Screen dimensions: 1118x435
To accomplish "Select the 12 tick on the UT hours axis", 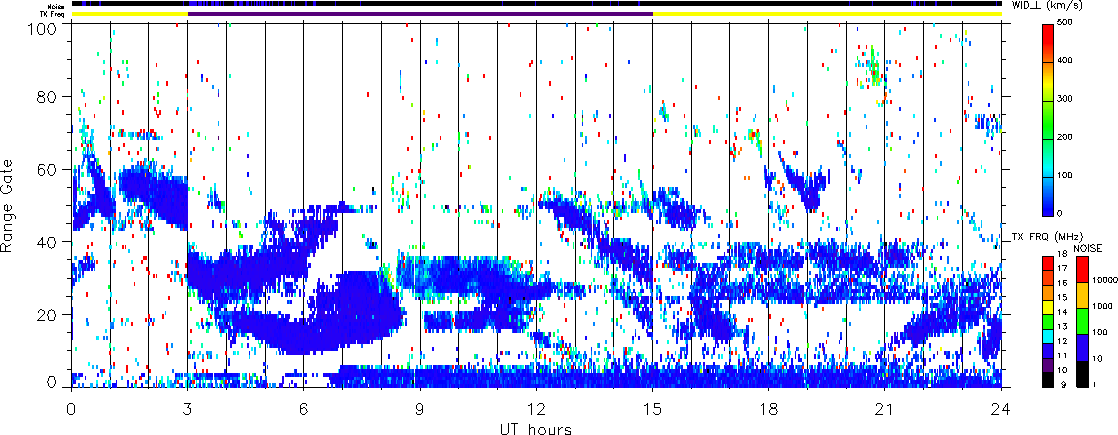I will [536, 409].
